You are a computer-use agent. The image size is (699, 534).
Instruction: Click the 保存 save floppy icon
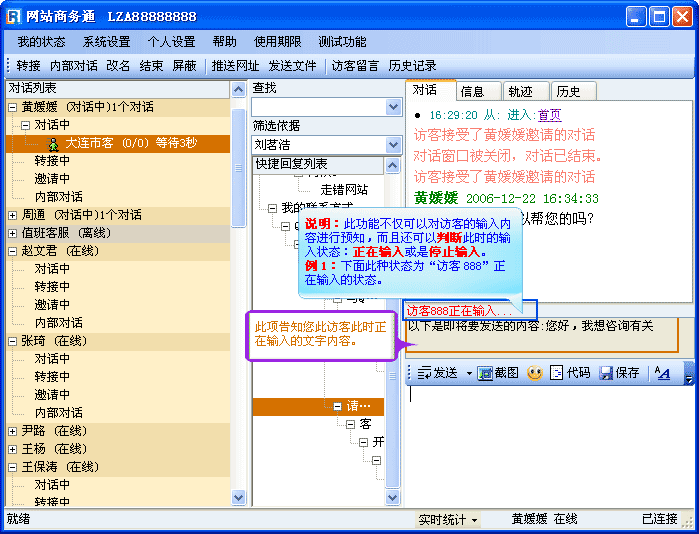point(606,373)
